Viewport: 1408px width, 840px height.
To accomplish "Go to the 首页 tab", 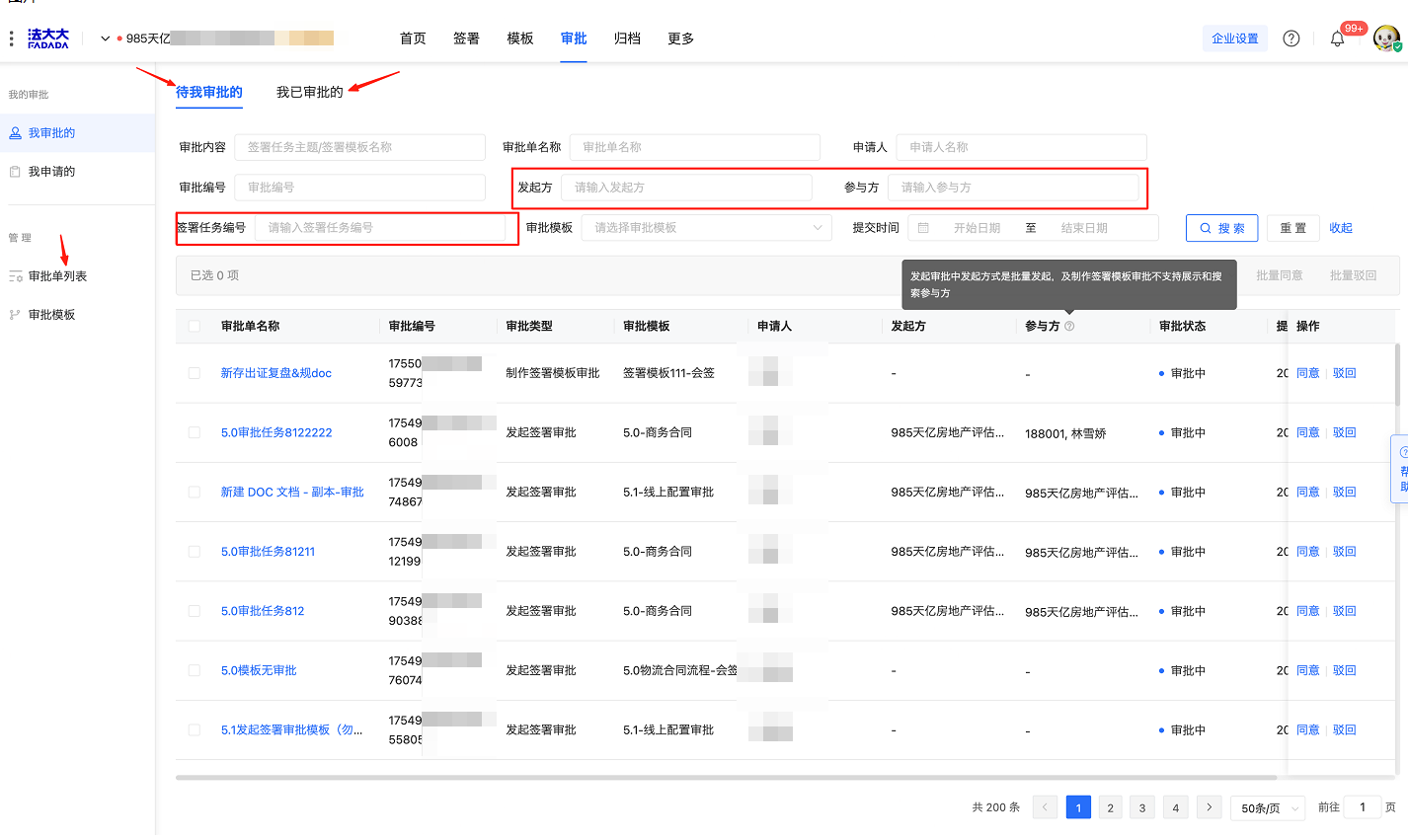I will pyautogui.click(x=413, y=38).
